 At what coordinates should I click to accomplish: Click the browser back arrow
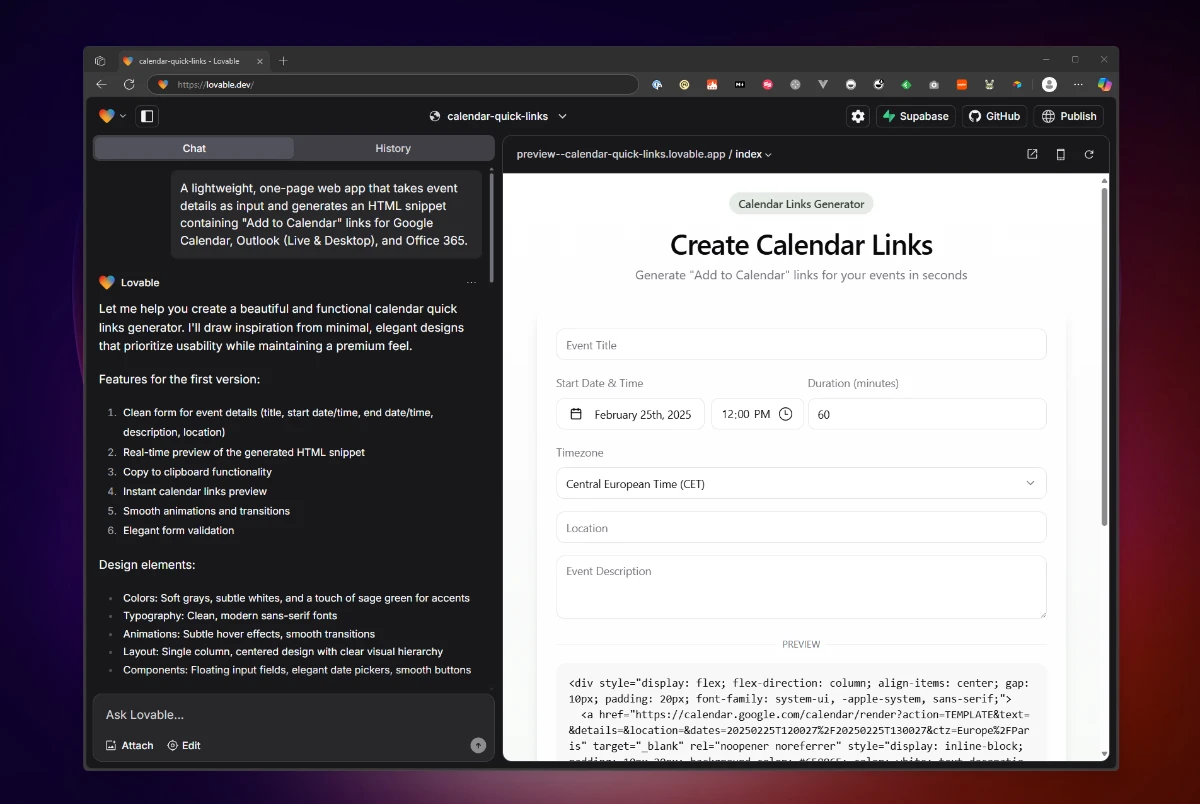point(101,85)
